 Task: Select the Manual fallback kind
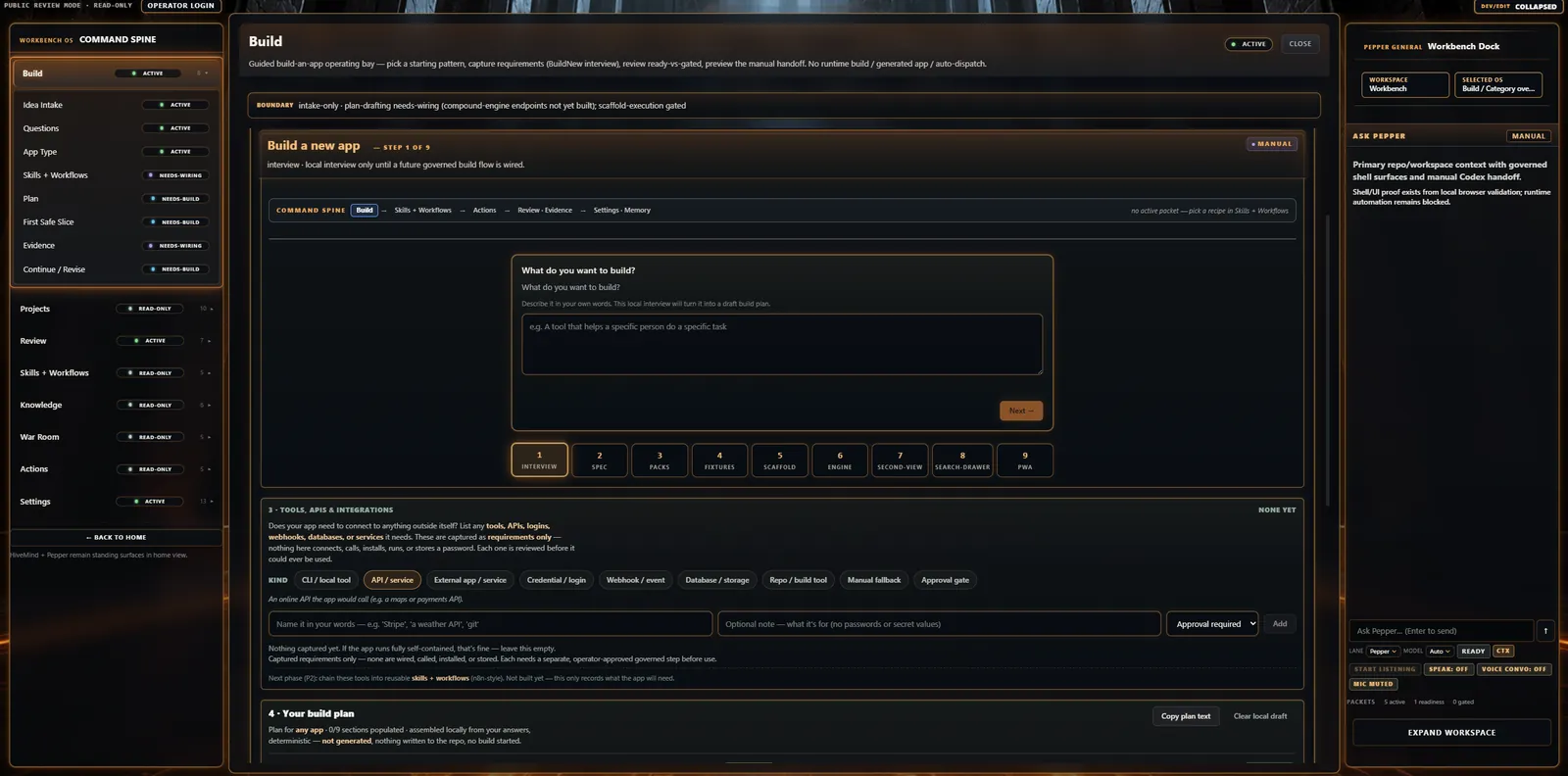pyautogui.click(x=874, y=580)
